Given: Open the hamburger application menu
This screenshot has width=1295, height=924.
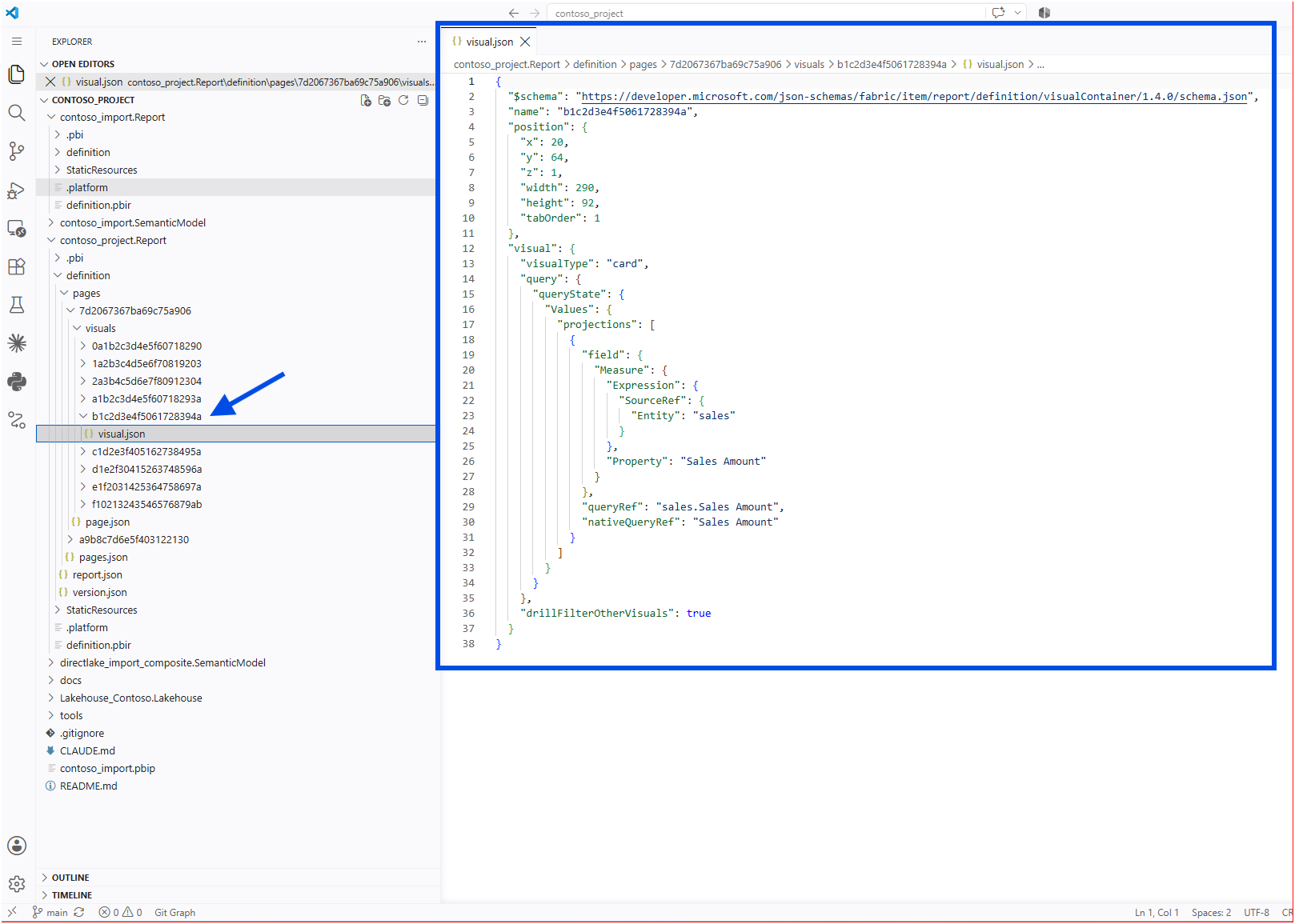Looking at the screenshot, I should [x=17, y=41].
